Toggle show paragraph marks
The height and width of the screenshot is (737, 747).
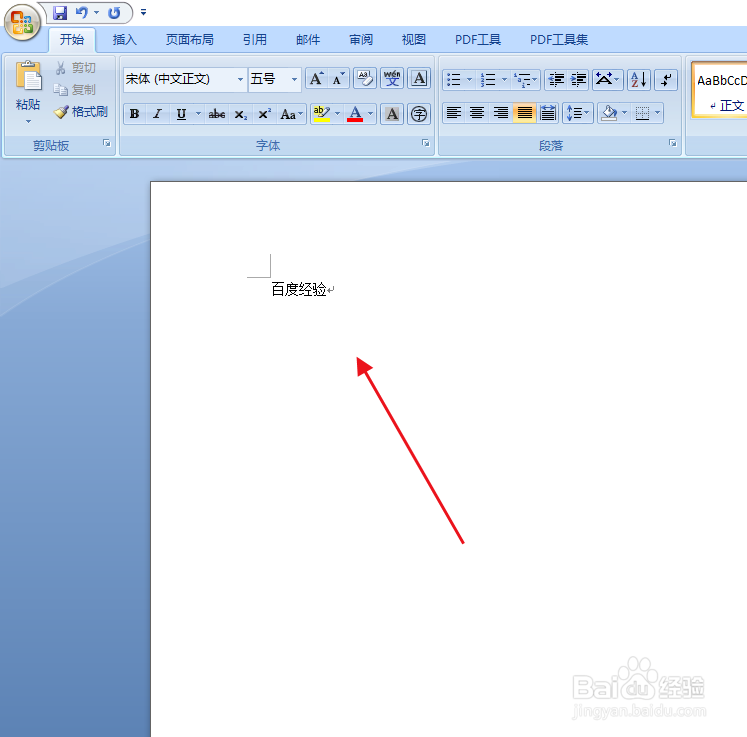tap(666, 79)
